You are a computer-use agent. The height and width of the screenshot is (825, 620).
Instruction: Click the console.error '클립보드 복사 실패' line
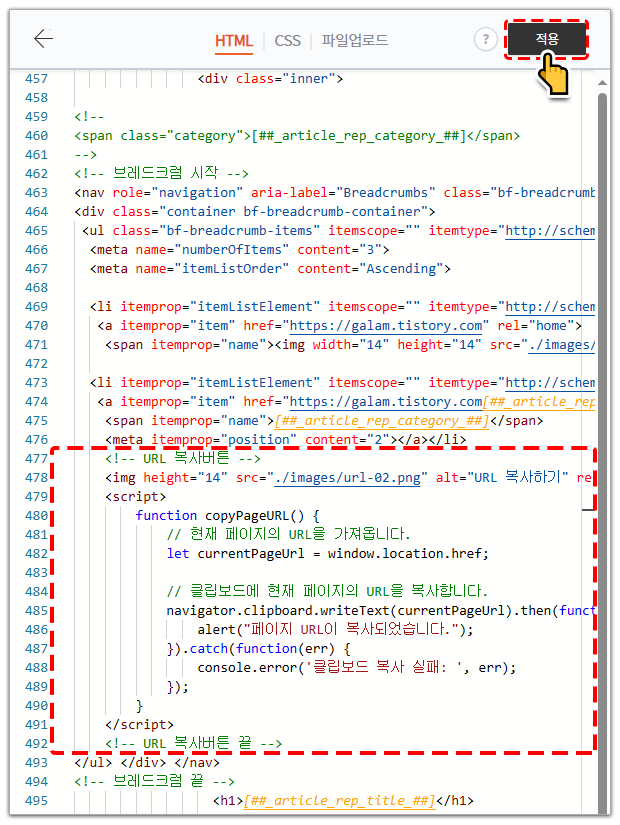coord(357,668)
